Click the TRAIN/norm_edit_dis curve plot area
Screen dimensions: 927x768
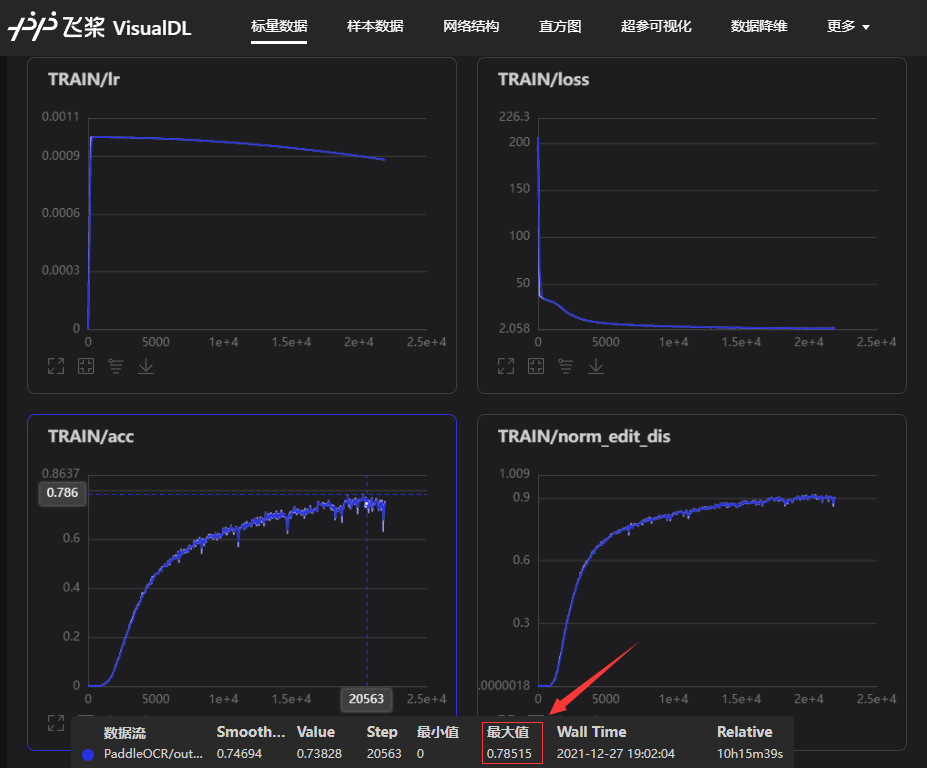click(707, 581)
